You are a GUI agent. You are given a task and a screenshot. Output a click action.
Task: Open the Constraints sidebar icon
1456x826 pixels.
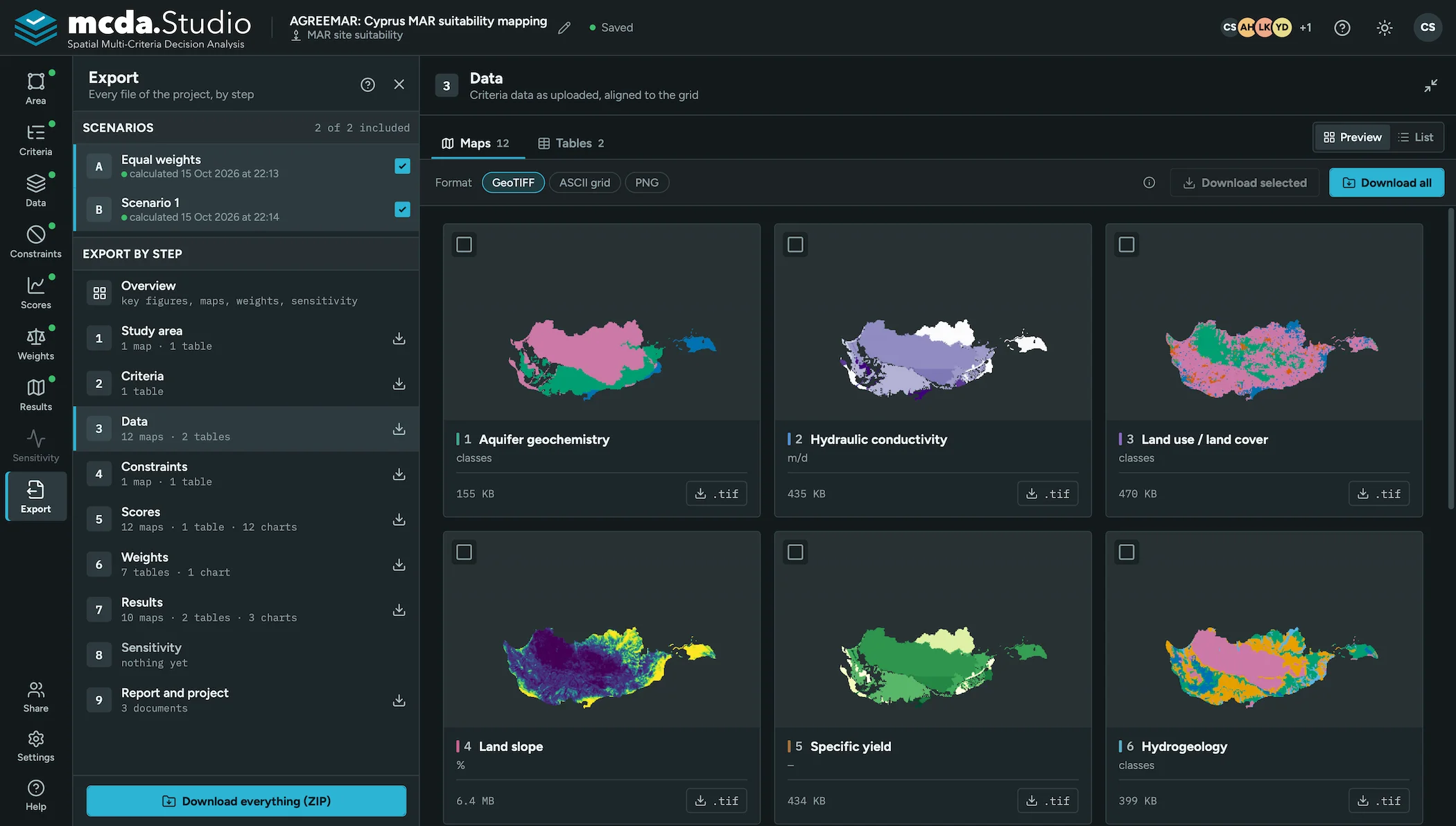(35, 242)
